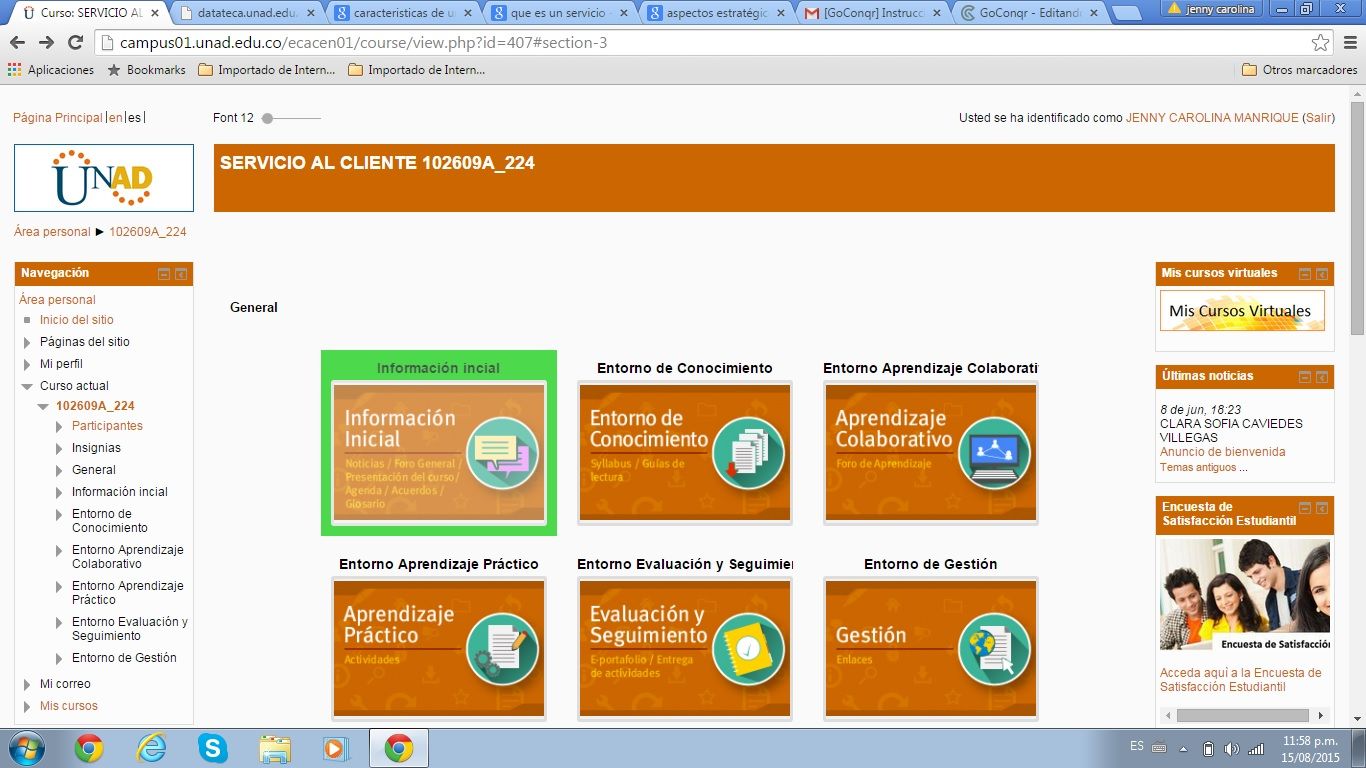
Task: Click the Entorno de Conocimiento documents icon
Action: click(748, 453)
